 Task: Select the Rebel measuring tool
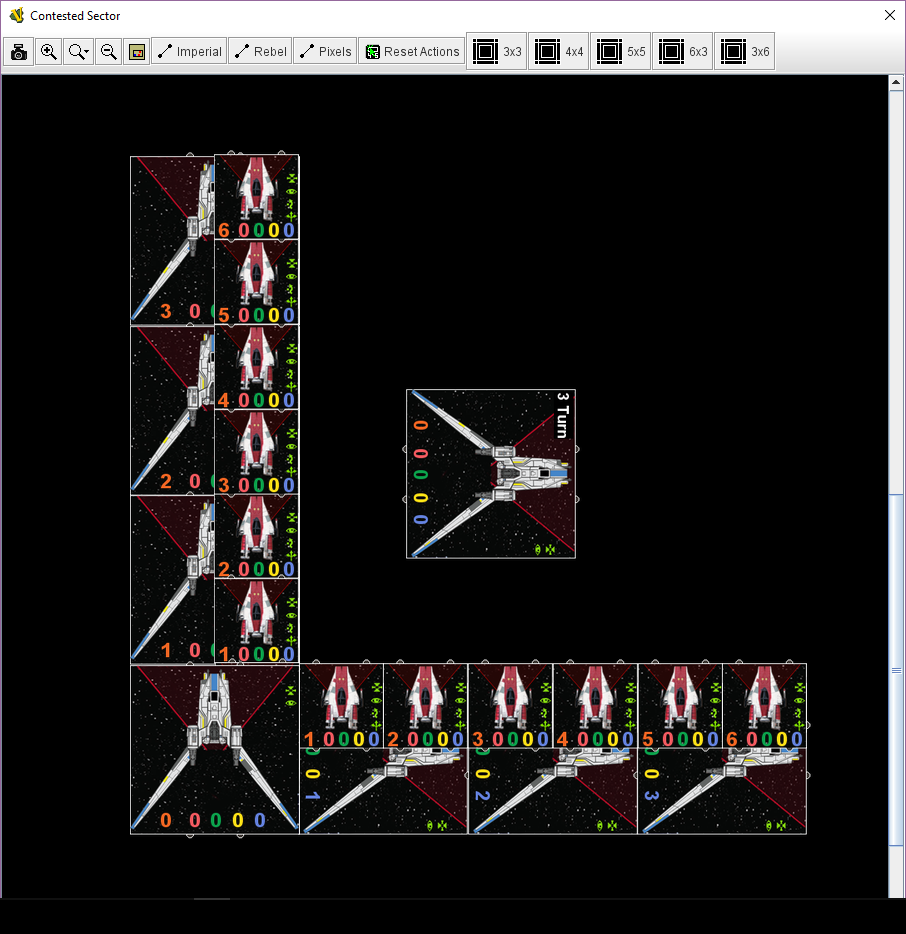coord(259,51)
